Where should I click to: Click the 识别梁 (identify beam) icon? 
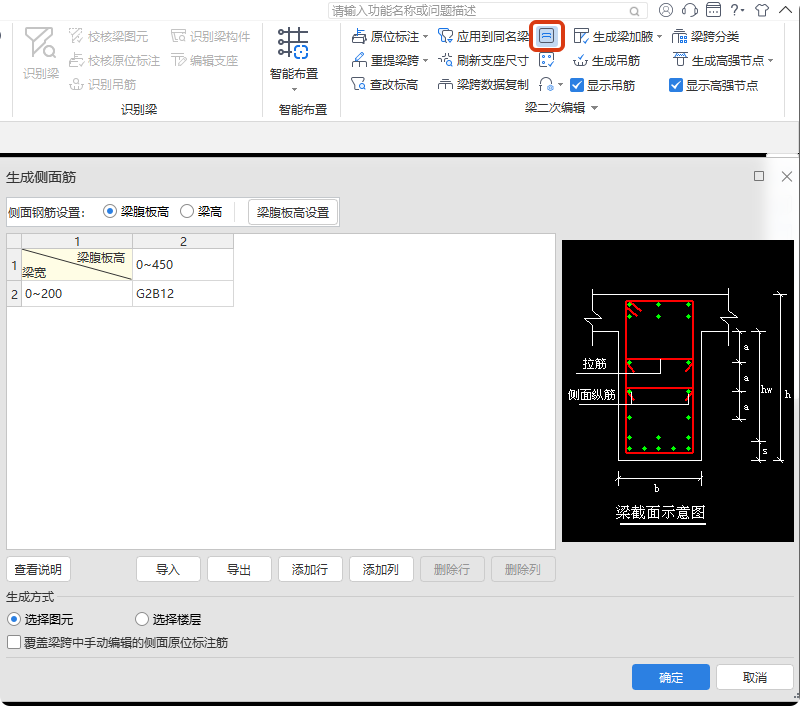tap(41, 53)
